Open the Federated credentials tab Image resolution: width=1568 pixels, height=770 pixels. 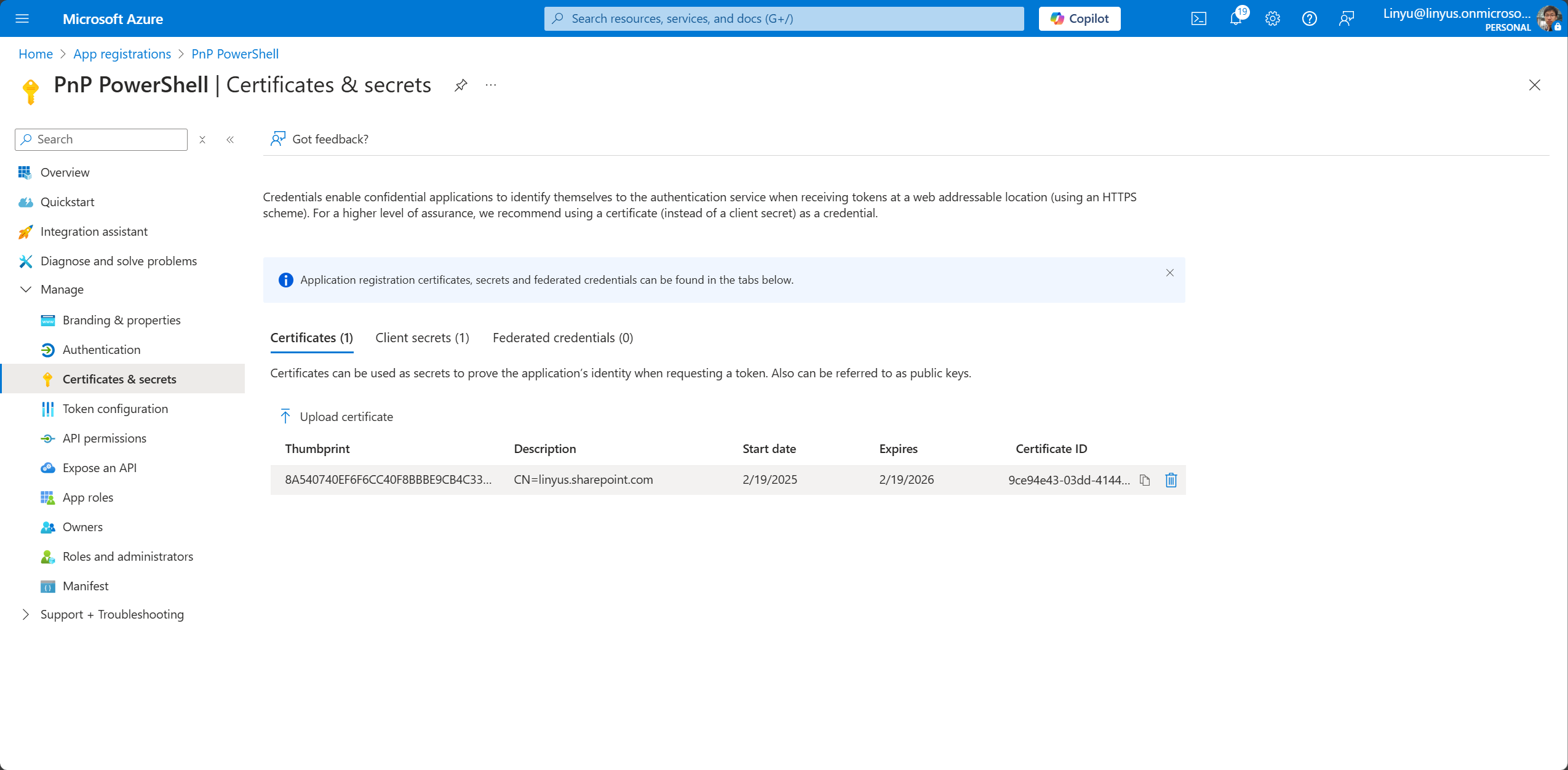[x=562, y=337]
